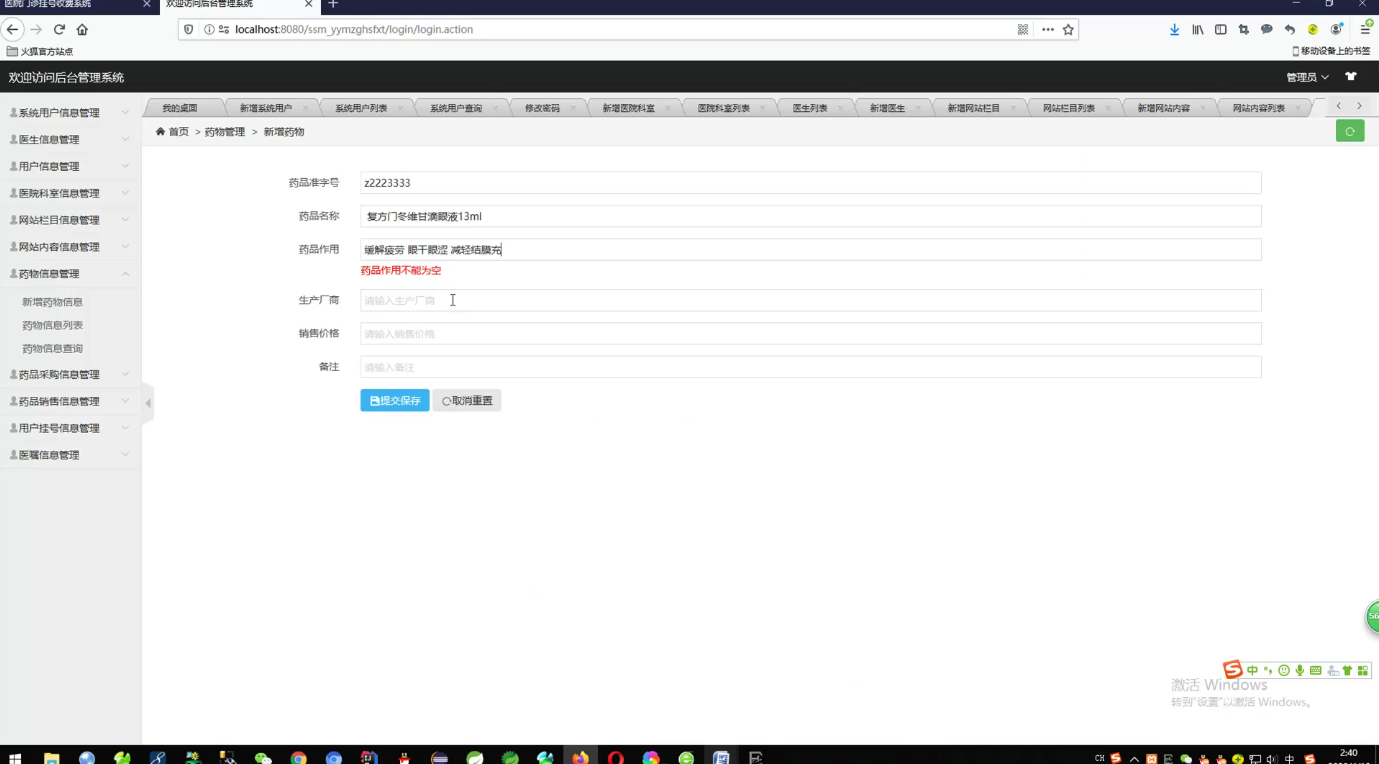
Task: Switch to 医生列表 tab
Action: 810,108
